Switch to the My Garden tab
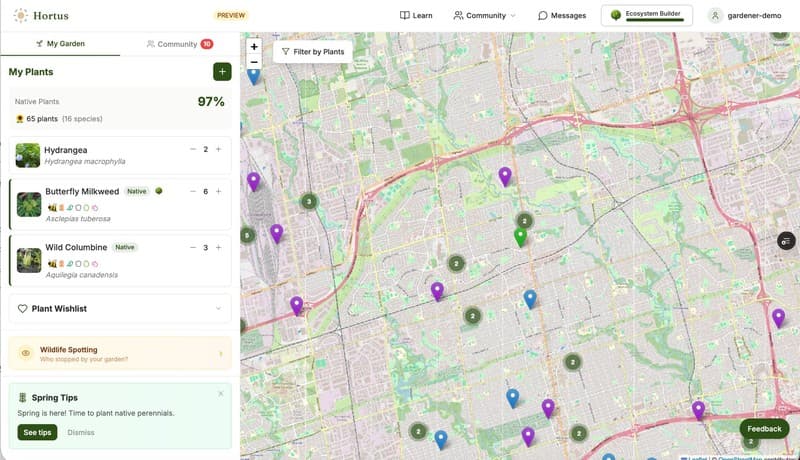The height and width of the screenshot is (460, 800). [60, 44]
